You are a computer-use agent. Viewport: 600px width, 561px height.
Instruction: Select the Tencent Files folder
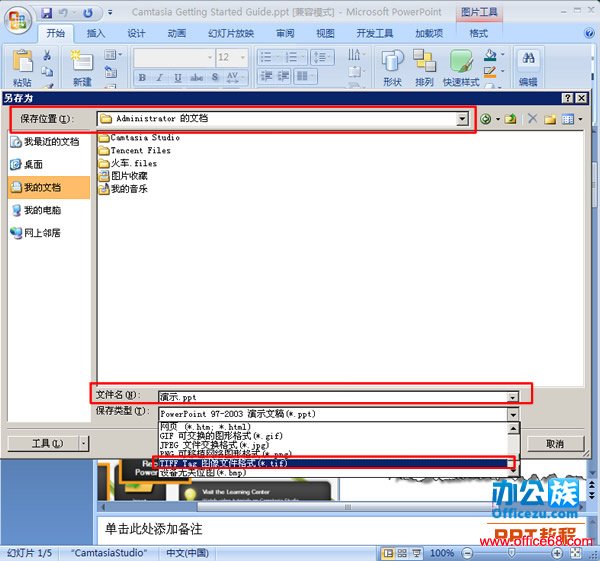(x=135, y=151)
